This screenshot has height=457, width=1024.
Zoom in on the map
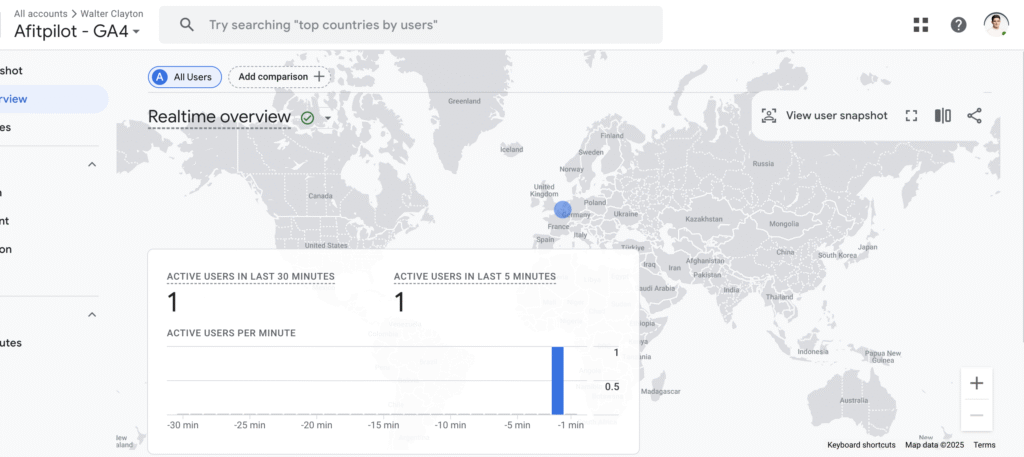pos(976,383)
